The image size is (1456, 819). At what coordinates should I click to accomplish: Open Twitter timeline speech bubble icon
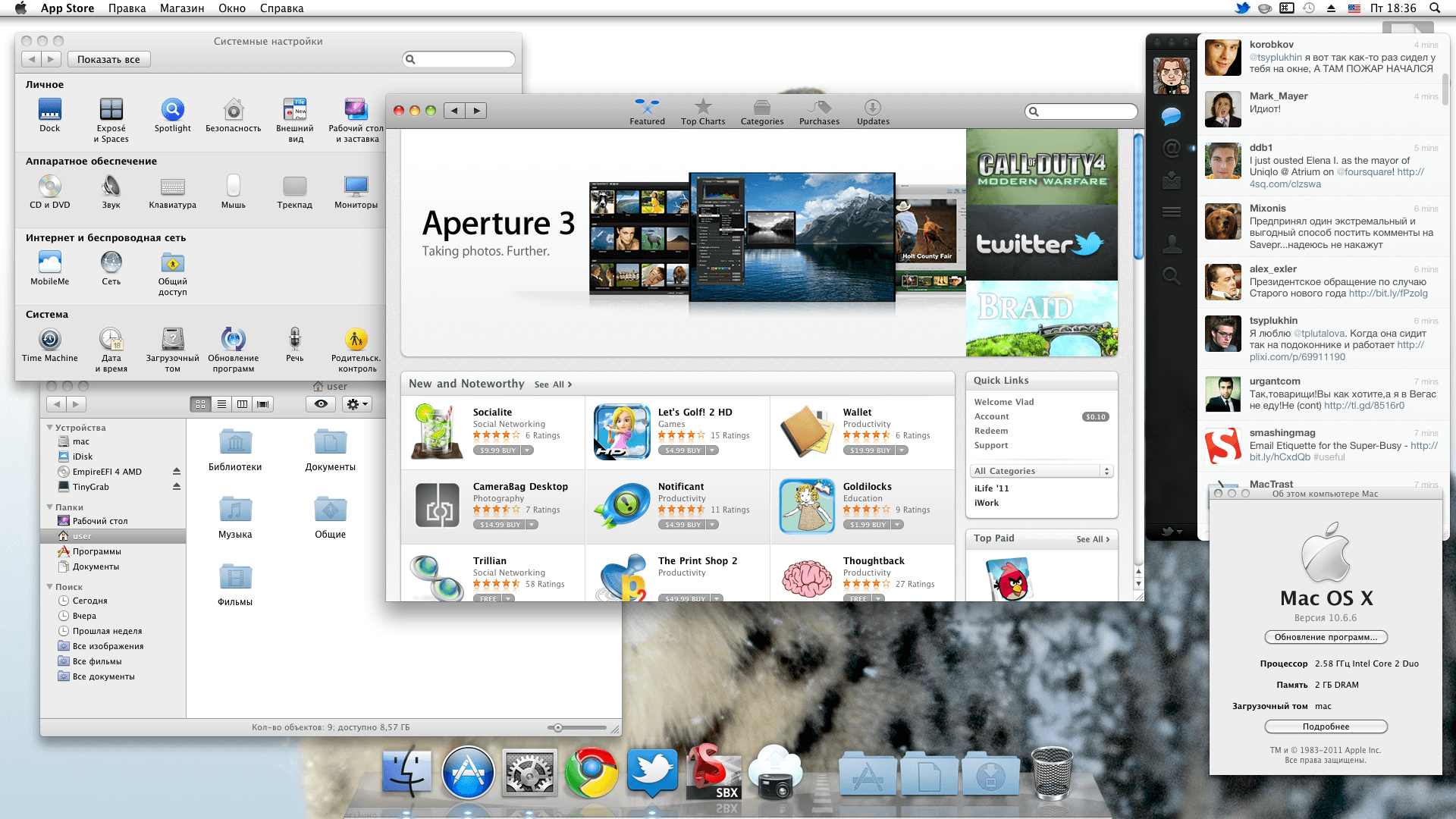pos(1172,116)
